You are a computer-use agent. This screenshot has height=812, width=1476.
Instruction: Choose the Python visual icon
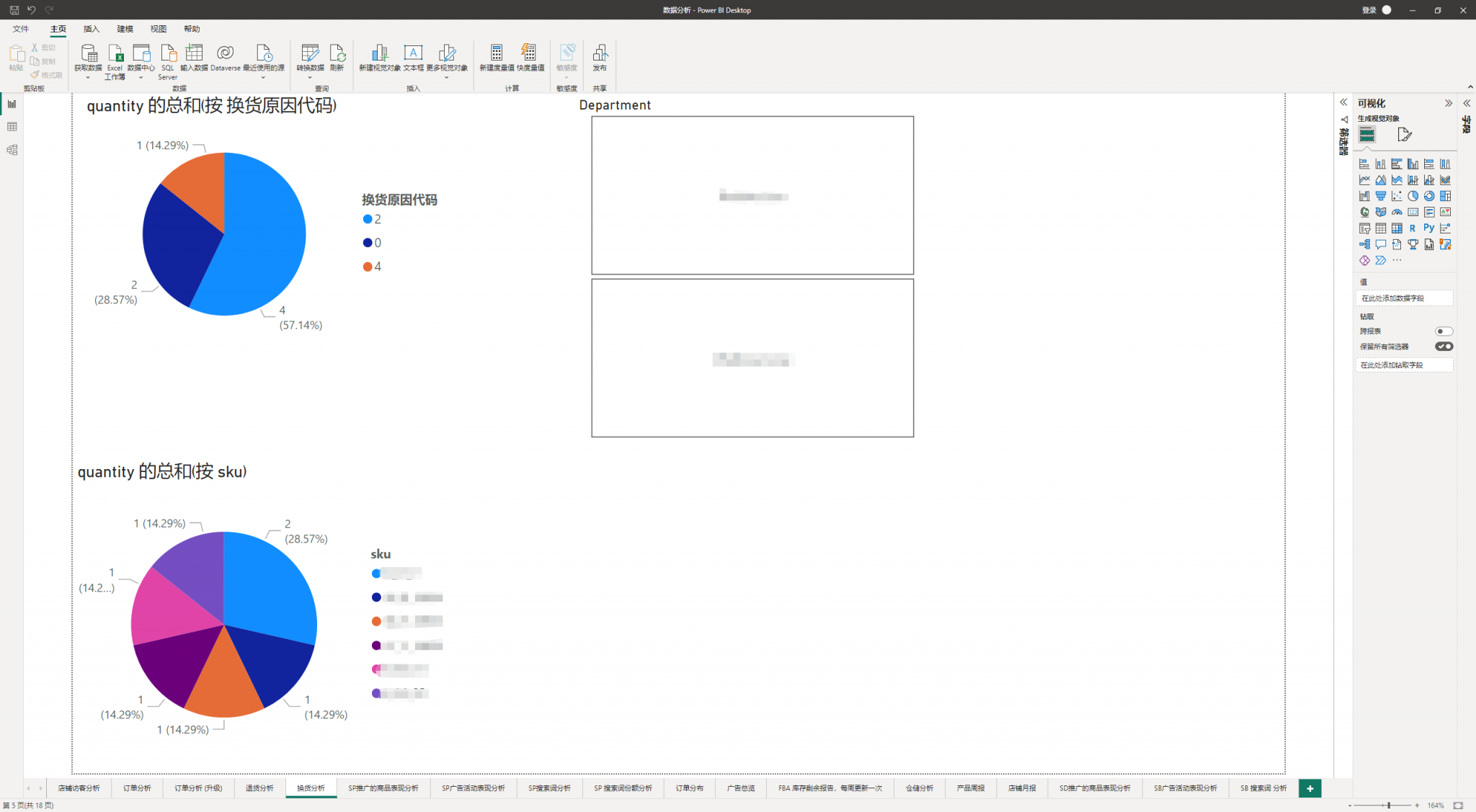(x=1428, y=228)
